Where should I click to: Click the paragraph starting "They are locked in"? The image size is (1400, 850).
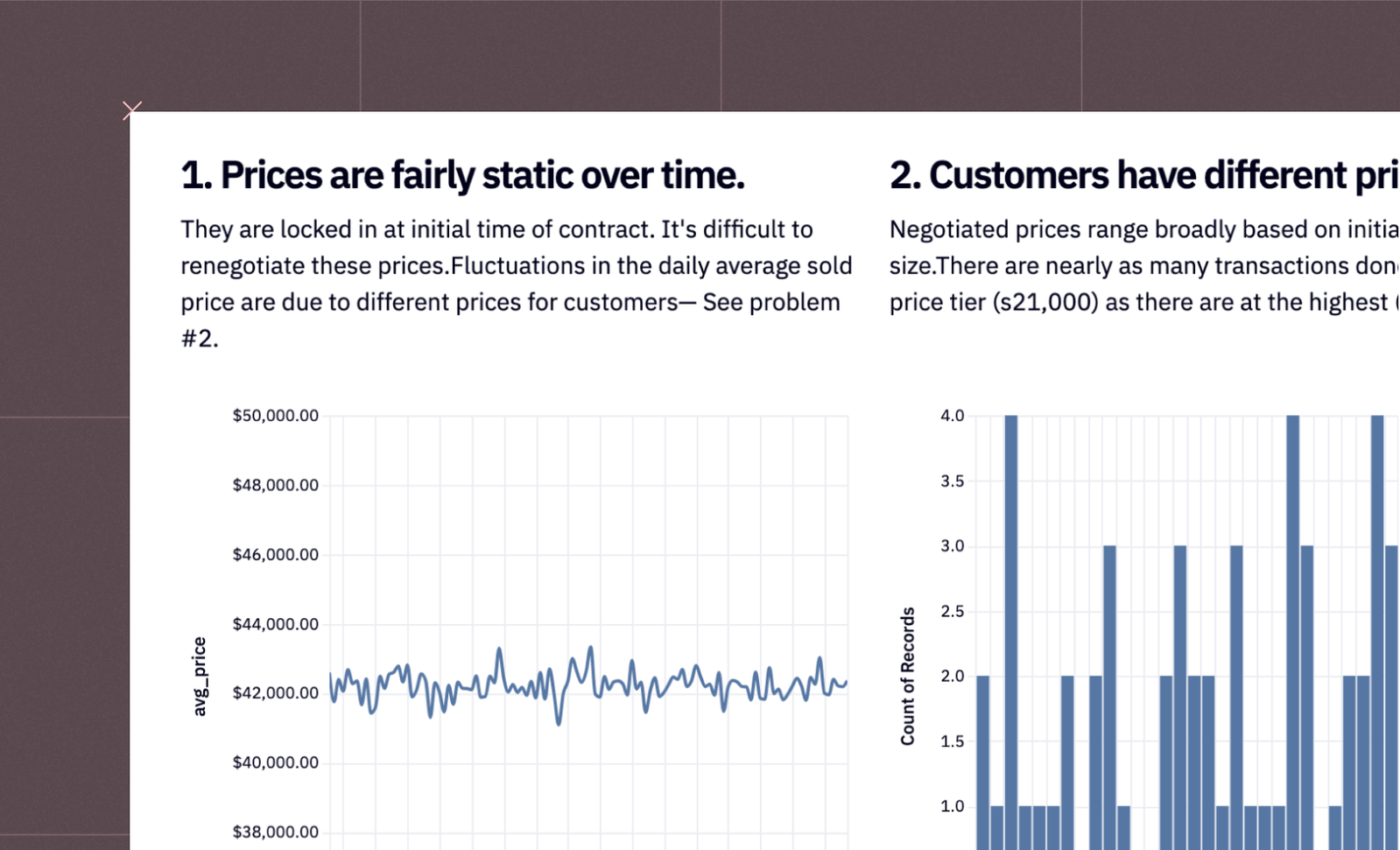(517, 284)
